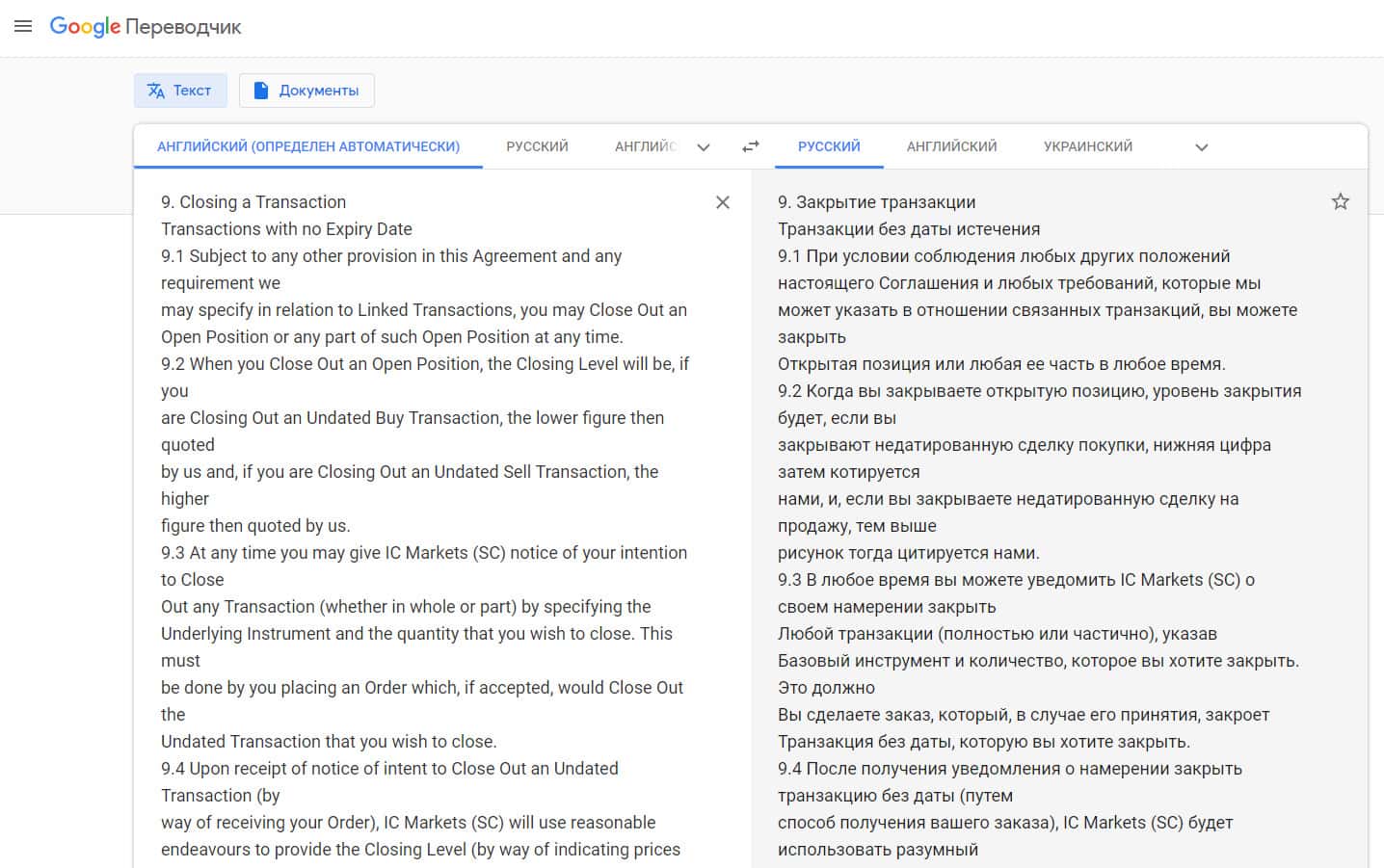Click the translated line "Транзакции без даты истечения"
Image resolution: width=1384 pixels, height=868 pixels.
click(x=909, y=229)
